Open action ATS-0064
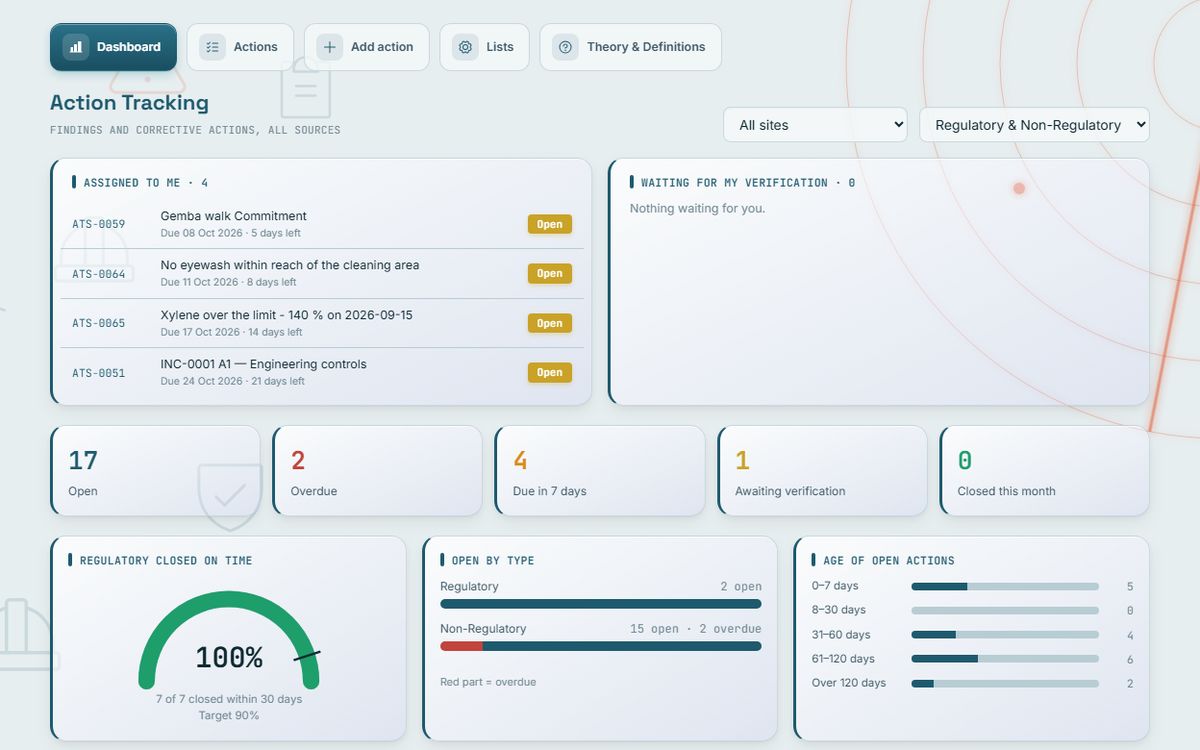Viewport: 1200px width, 750px height. pyautogui.click(x=322, y=273)
